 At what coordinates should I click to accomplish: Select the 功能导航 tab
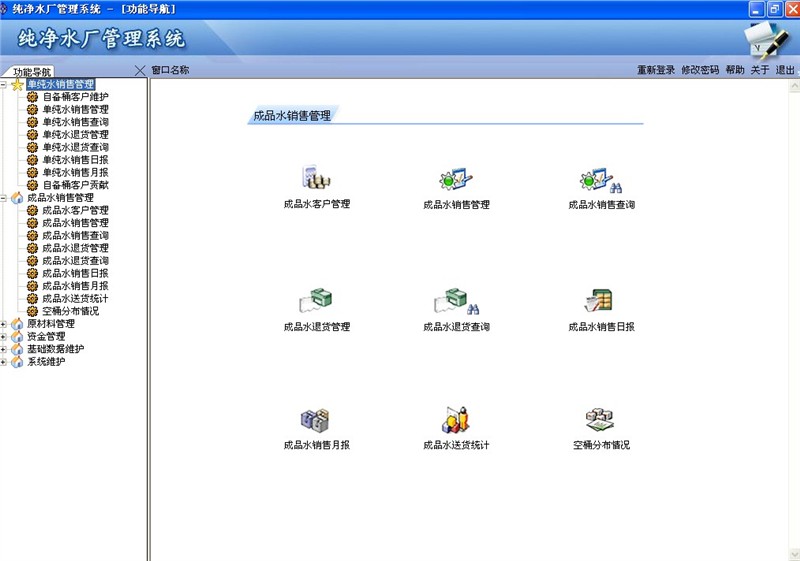[32, 72]
